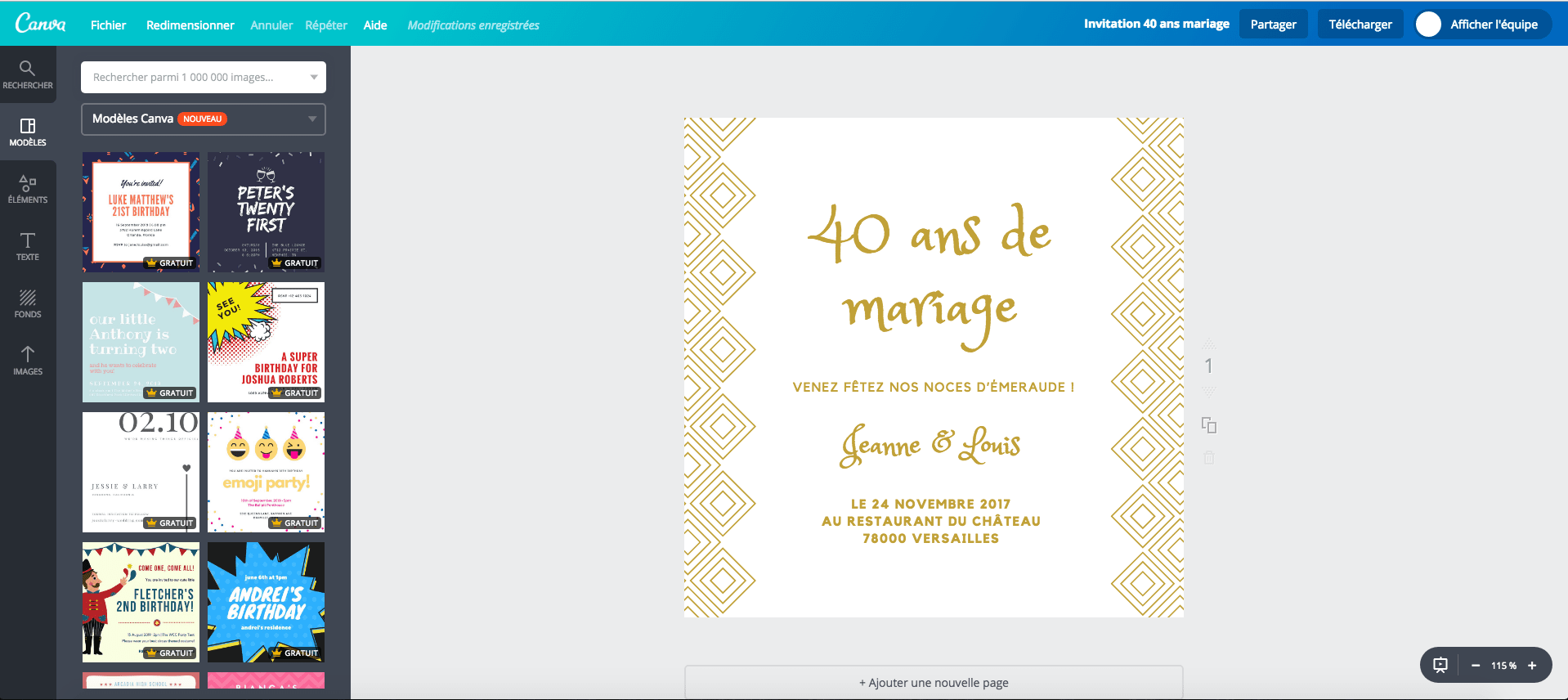Screen dimensions: 1568x700
Task: Open the Fichier menu
Action: click(x=108, y=25)
